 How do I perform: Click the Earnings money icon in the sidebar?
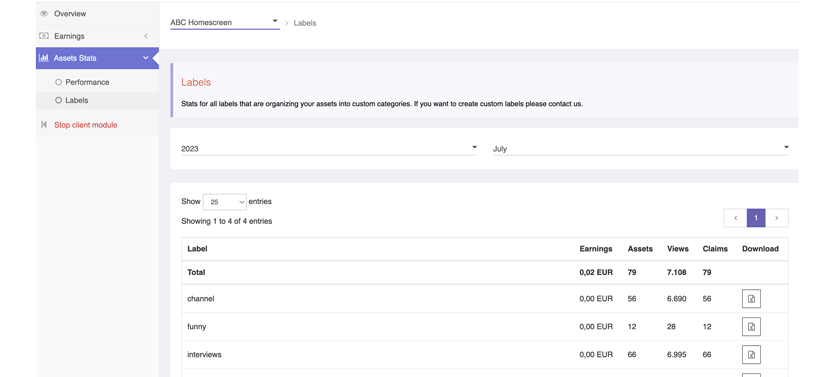tap(44, 36)
